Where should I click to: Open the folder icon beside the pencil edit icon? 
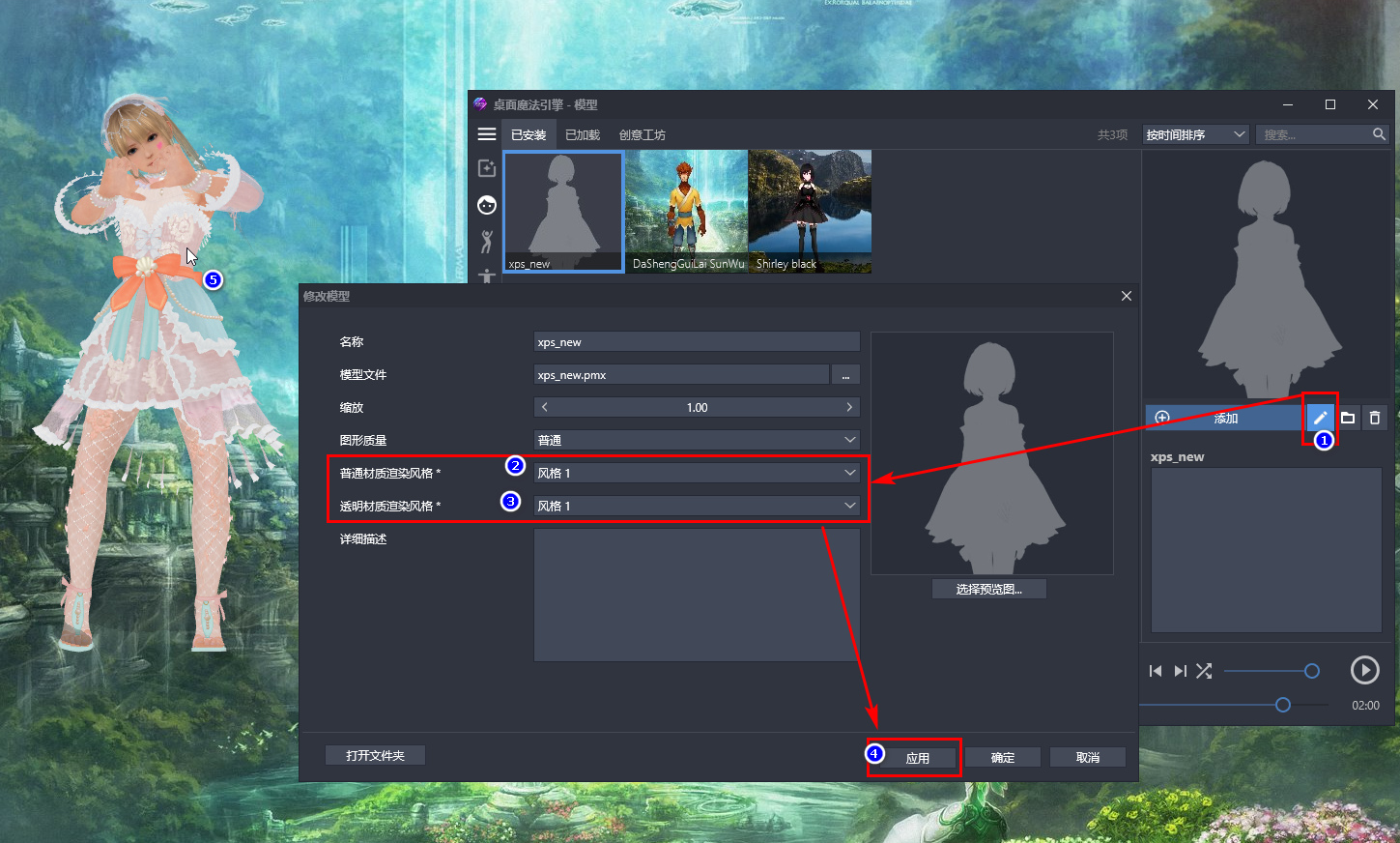click(x=1348, y=417)
